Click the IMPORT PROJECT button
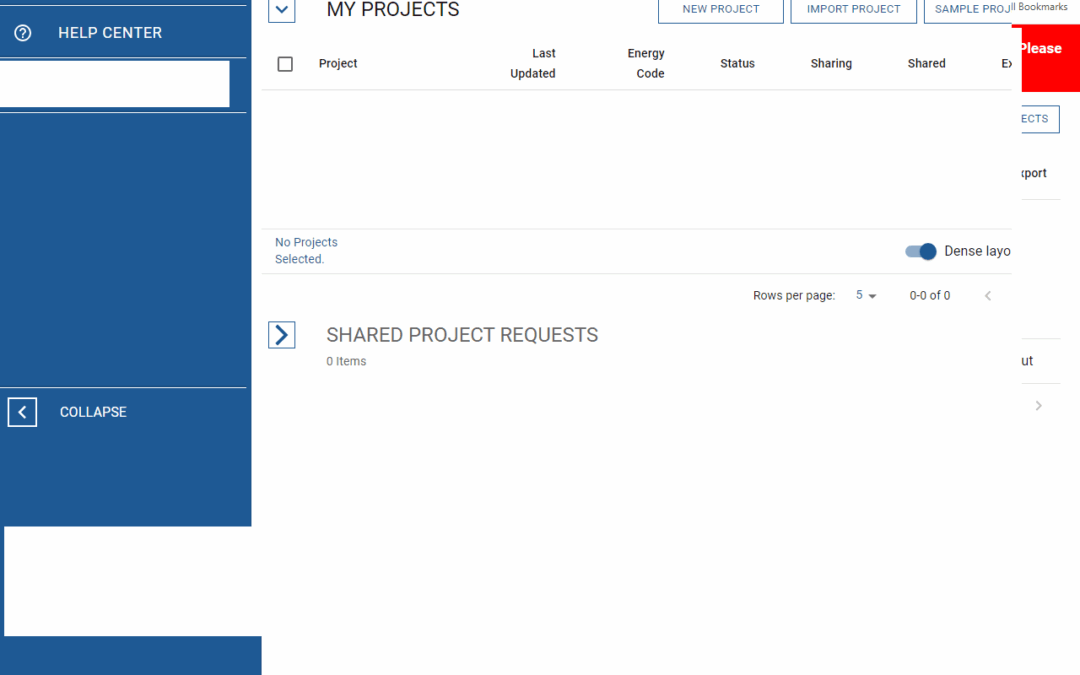 (853, 10)
